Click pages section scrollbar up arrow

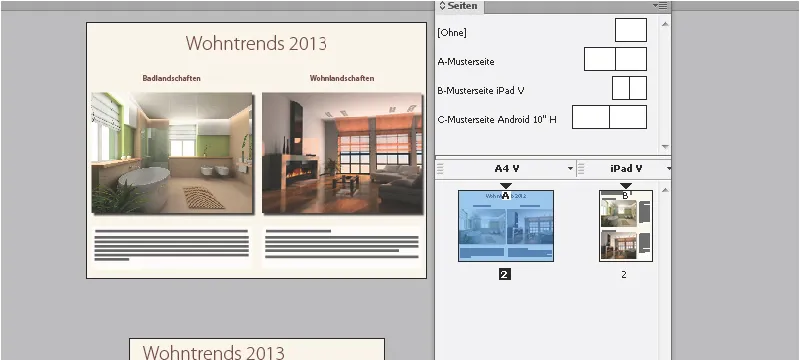[665, 191]
